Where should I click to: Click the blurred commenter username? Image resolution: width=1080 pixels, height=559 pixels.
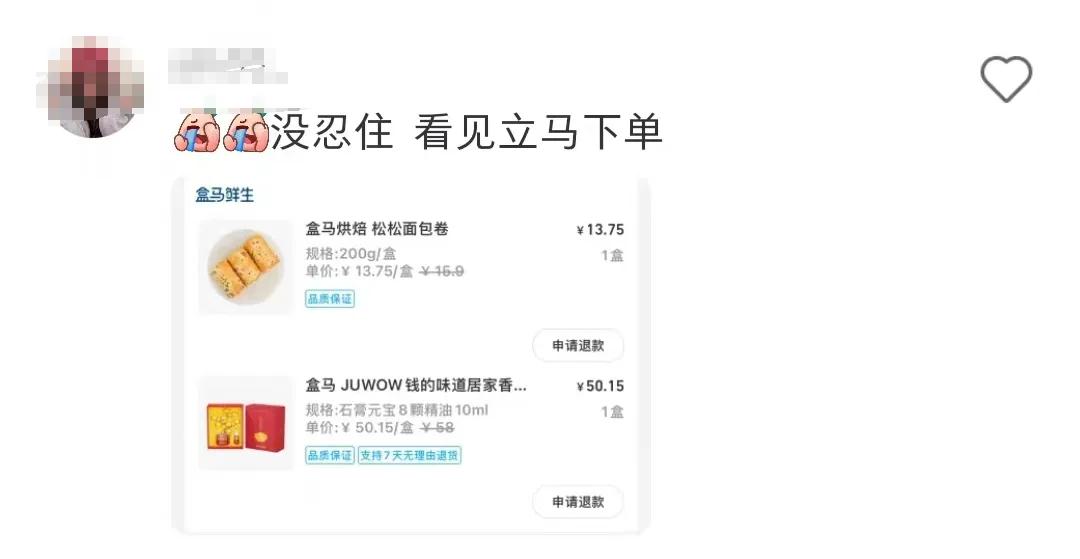pyautogui.click(x=227, y=67)
